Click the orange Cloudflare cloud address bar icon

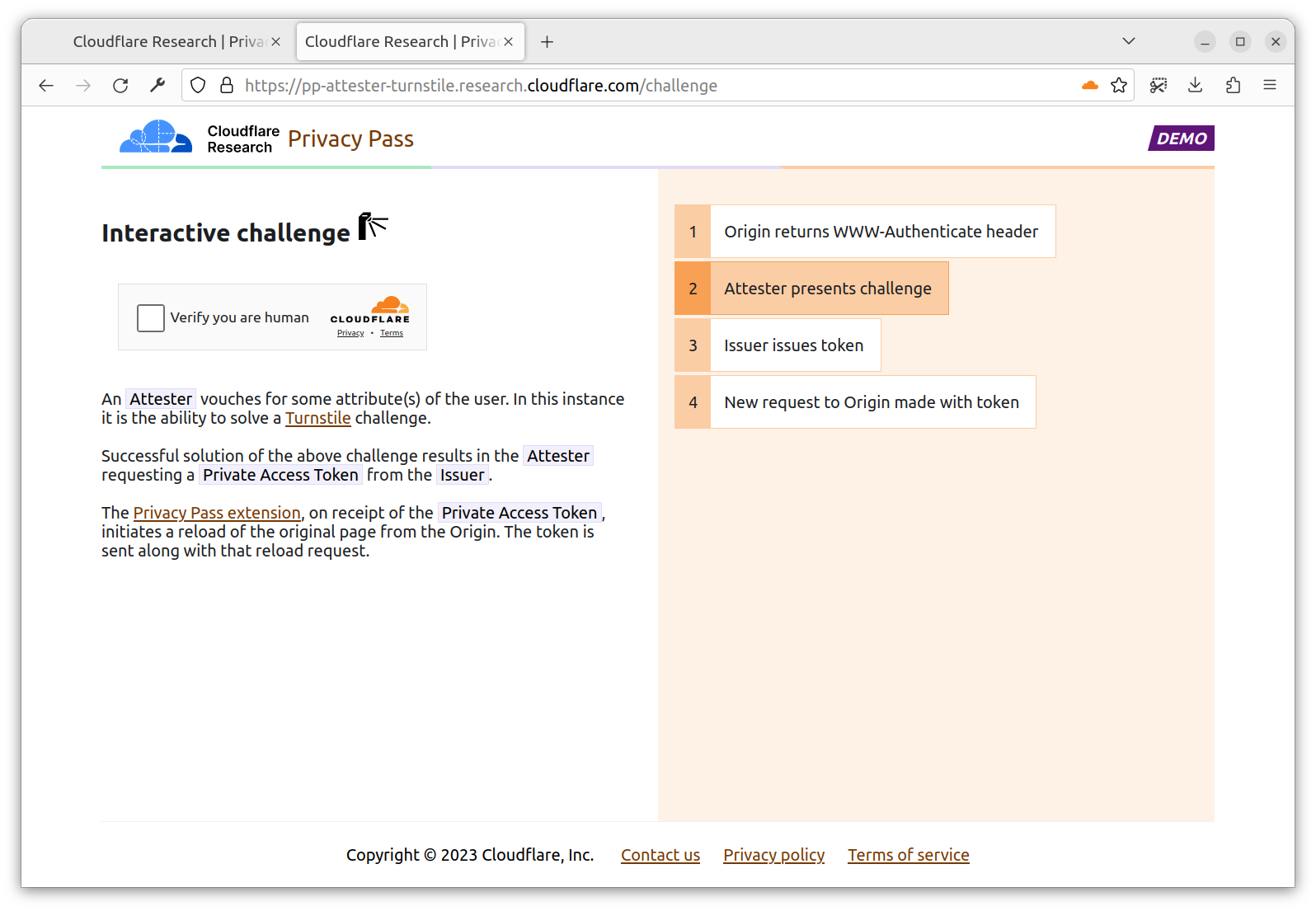(1090, 85)
